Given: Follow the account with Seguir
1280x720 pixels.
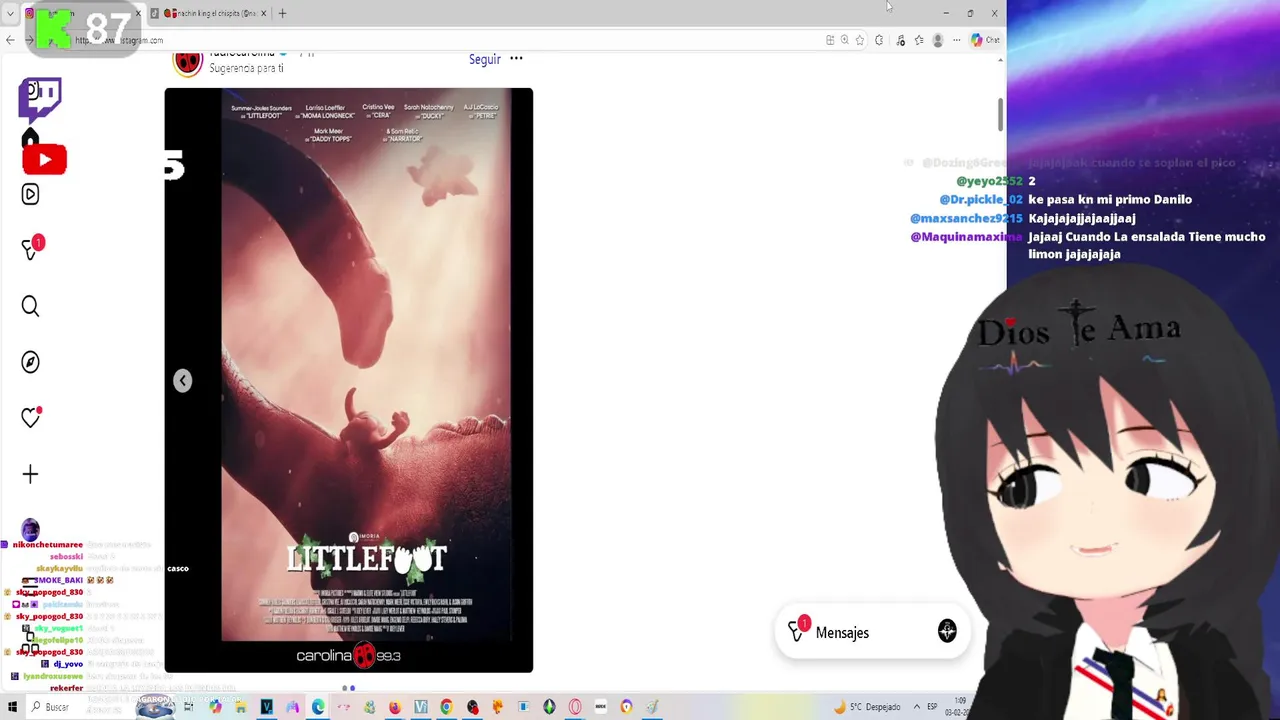Looking at the screenshot, I should tap(485, 59).
